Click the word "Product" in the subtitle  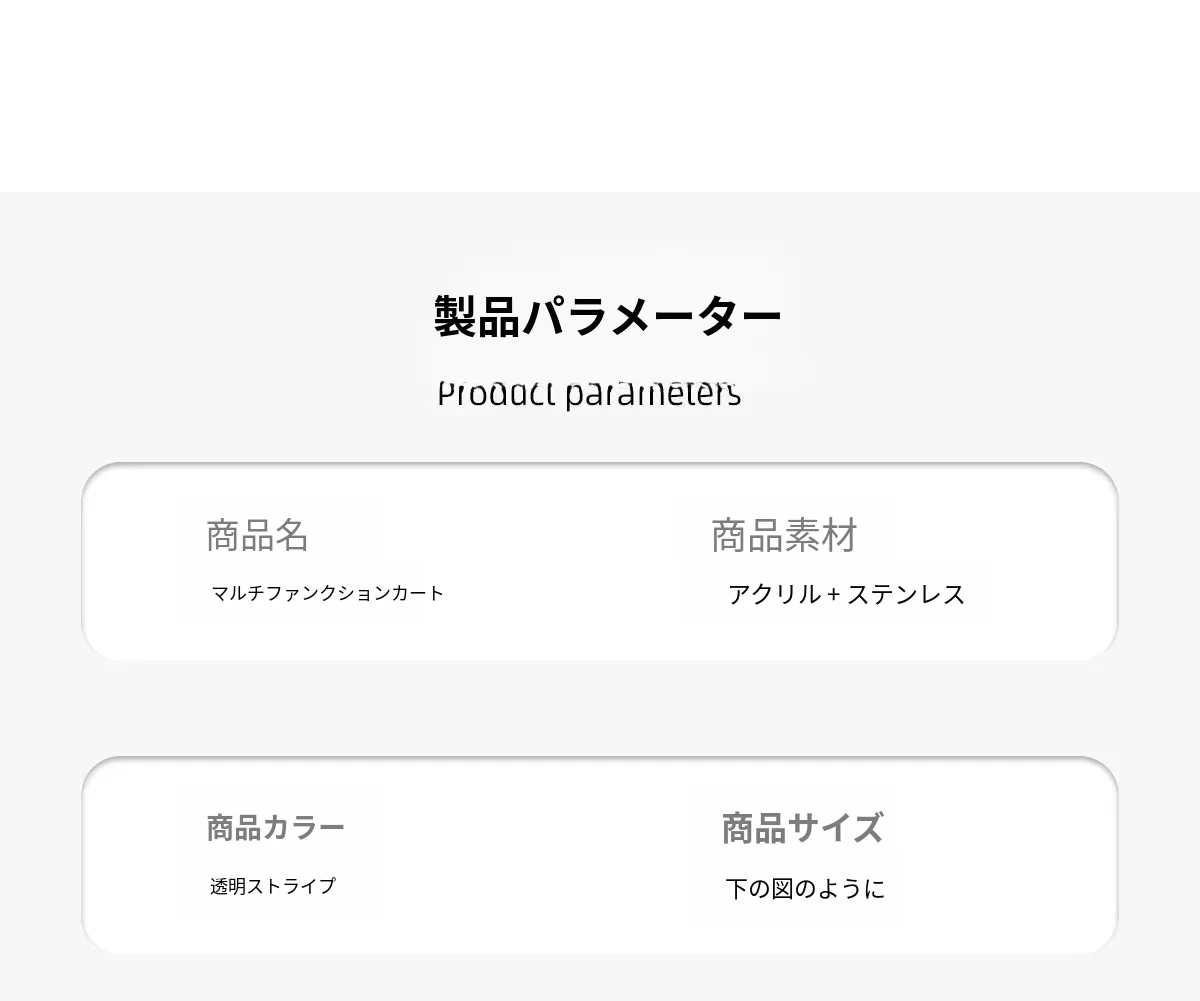tap(496, 393)
